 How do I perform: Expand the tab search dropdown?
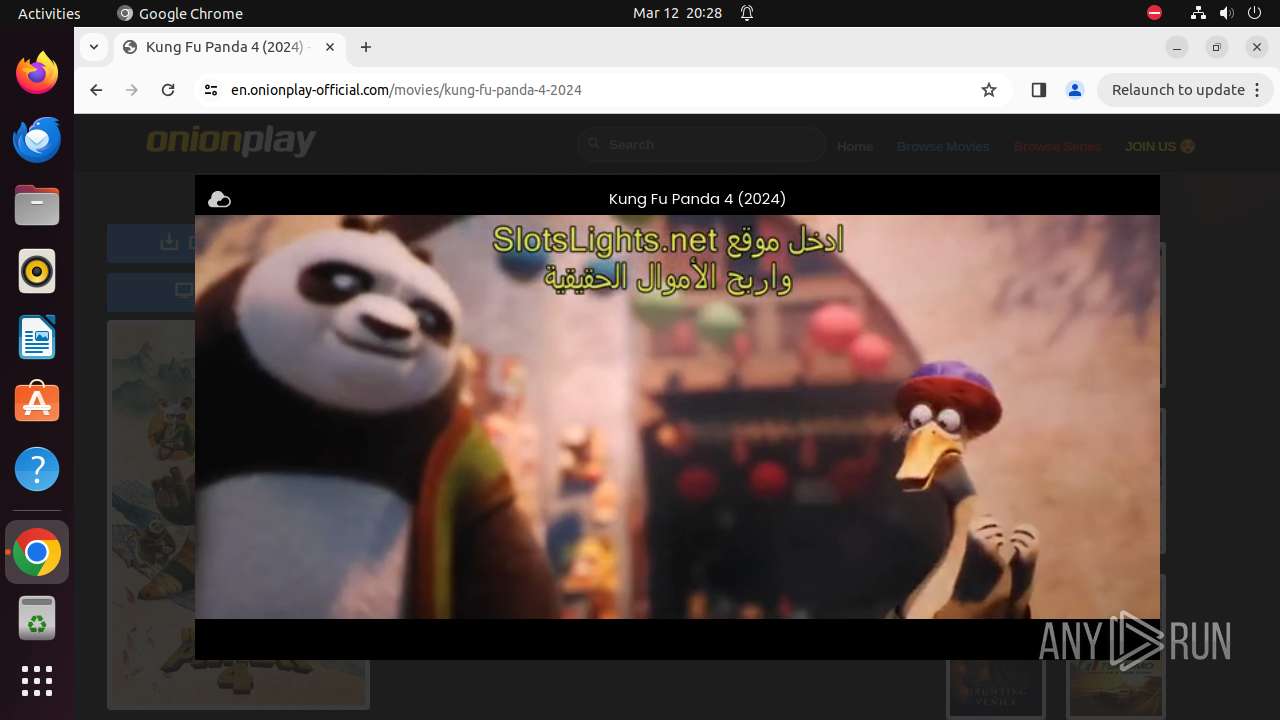coord(94,47)
